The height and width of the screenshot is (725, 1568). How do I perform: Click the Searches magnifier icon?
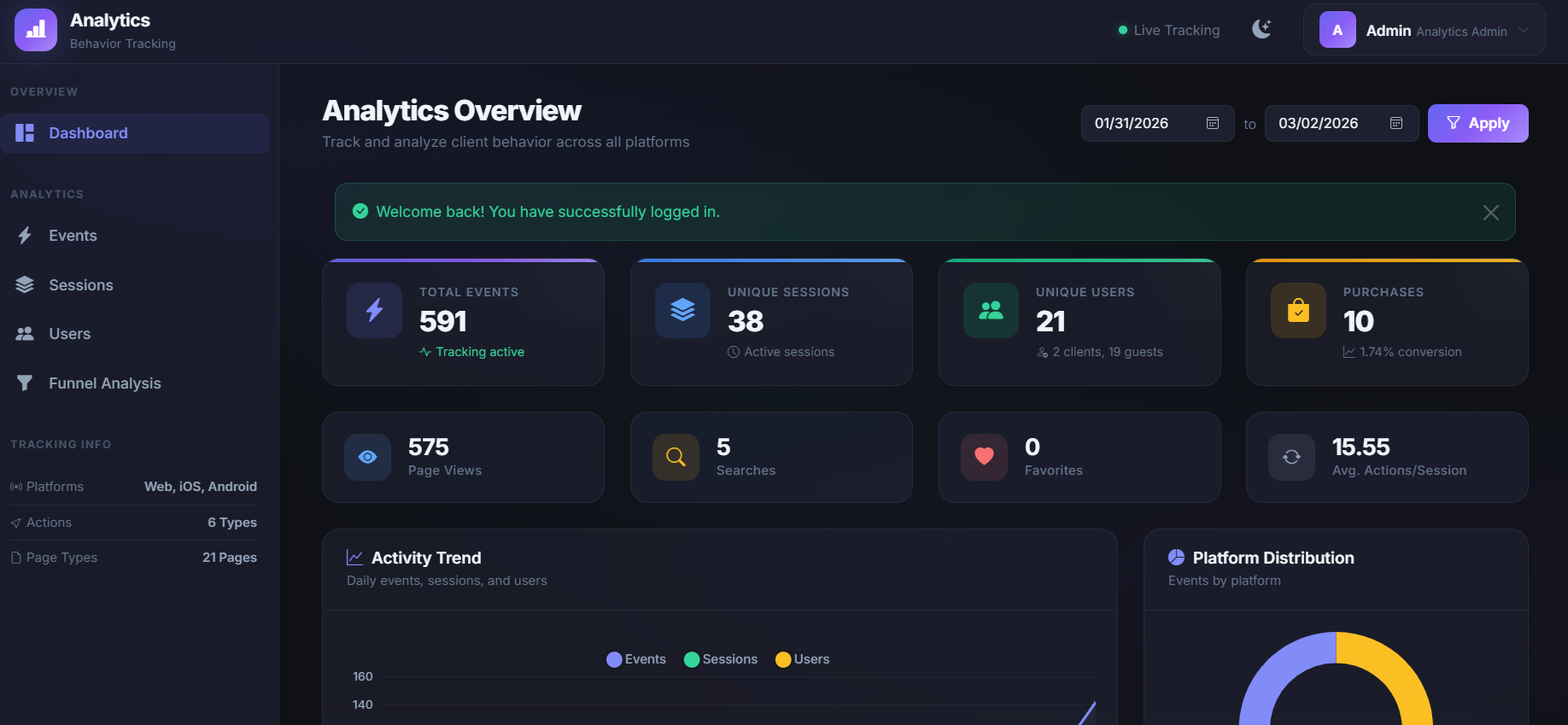point(676,457)
